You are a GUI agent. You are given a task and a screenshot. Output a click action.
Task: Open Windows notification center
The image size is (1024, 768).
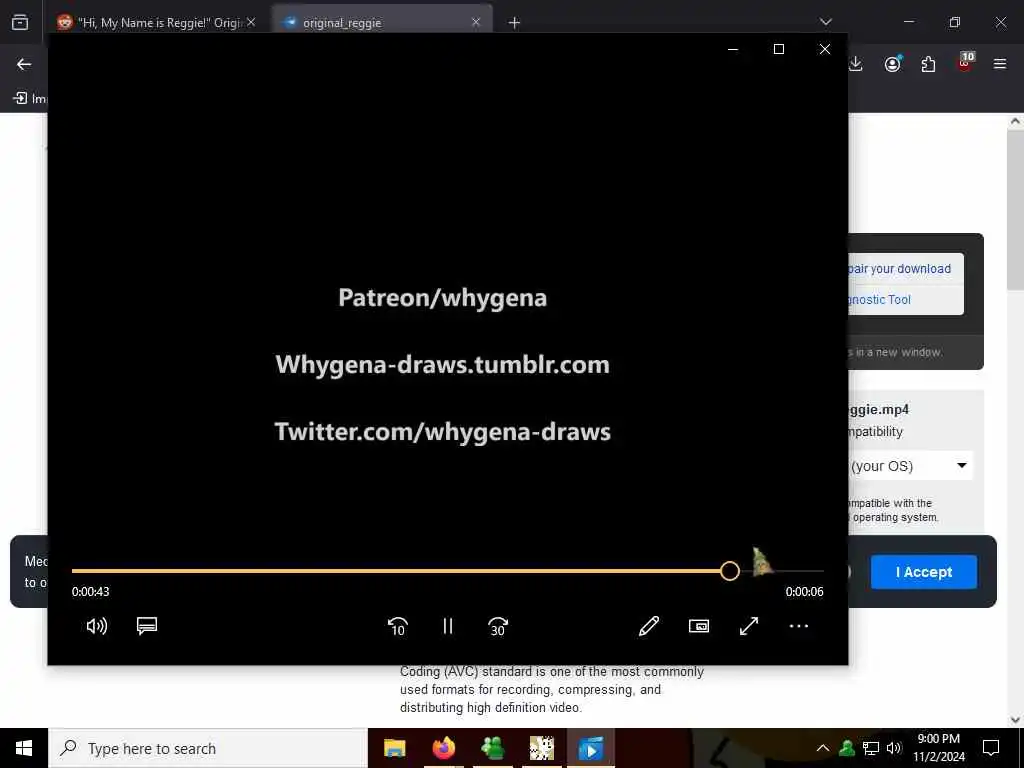(991, 748)
